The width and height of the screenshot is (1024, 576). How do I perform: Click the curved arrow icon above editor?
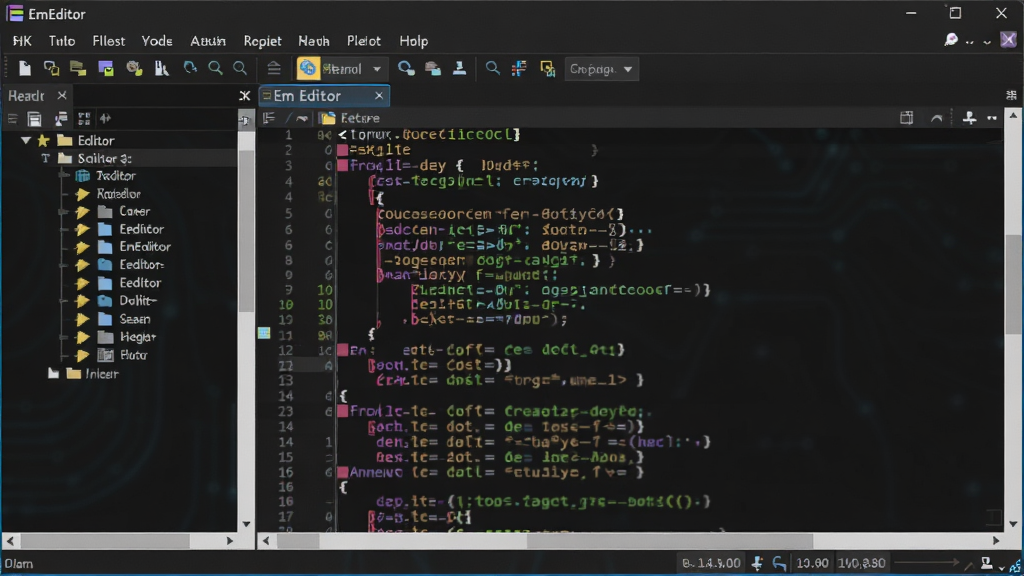(x=936, y=118)
